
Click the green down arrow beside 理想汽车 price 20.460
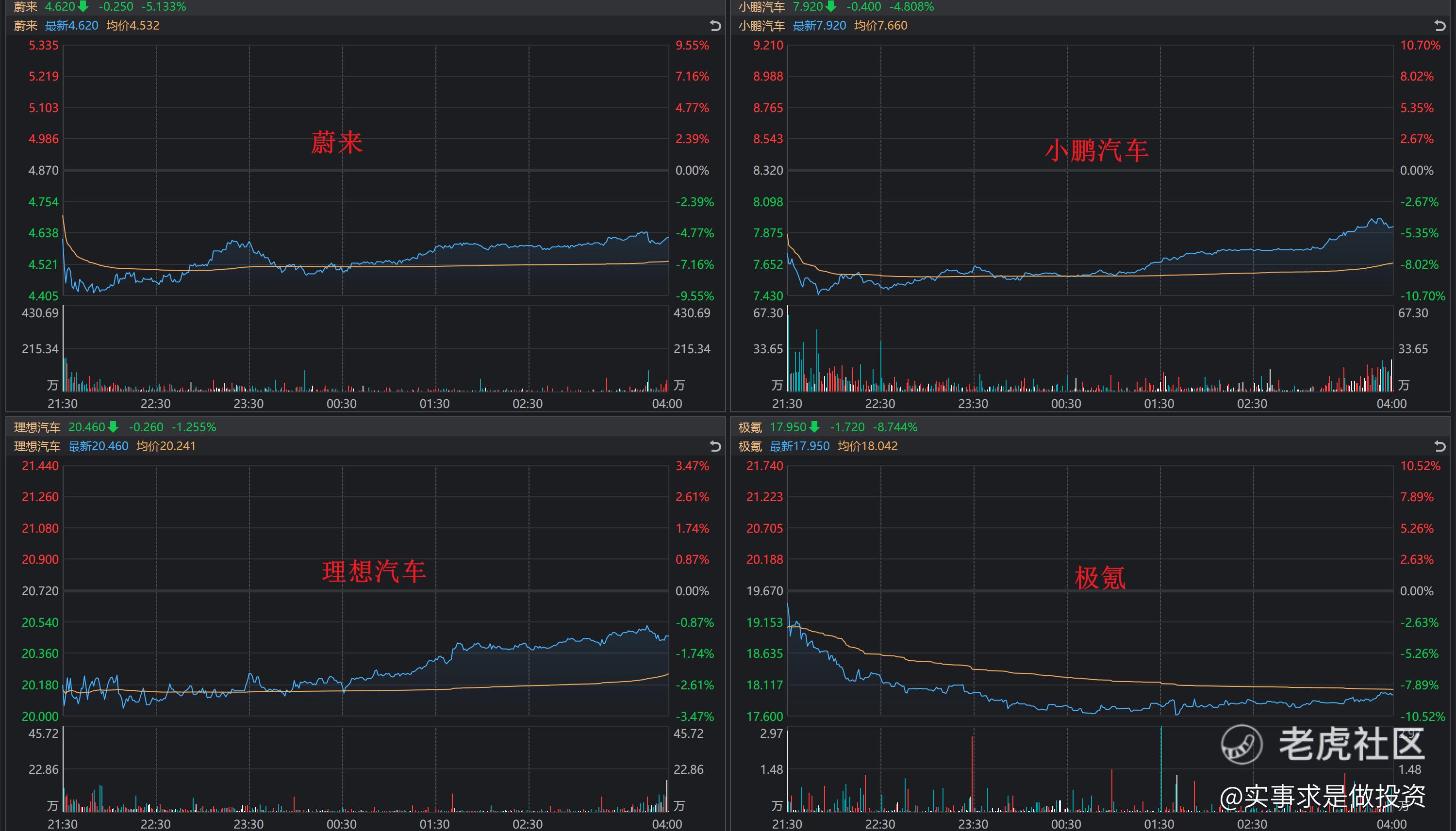(113, 427)
